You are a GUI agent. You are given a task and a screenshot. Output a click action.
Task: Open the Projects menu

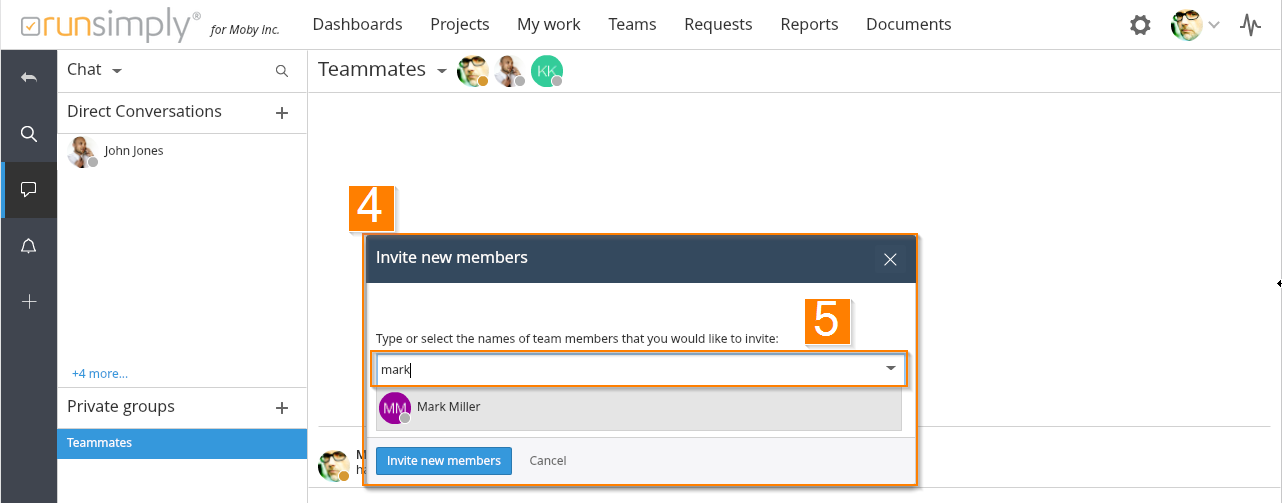coord(460,24)
